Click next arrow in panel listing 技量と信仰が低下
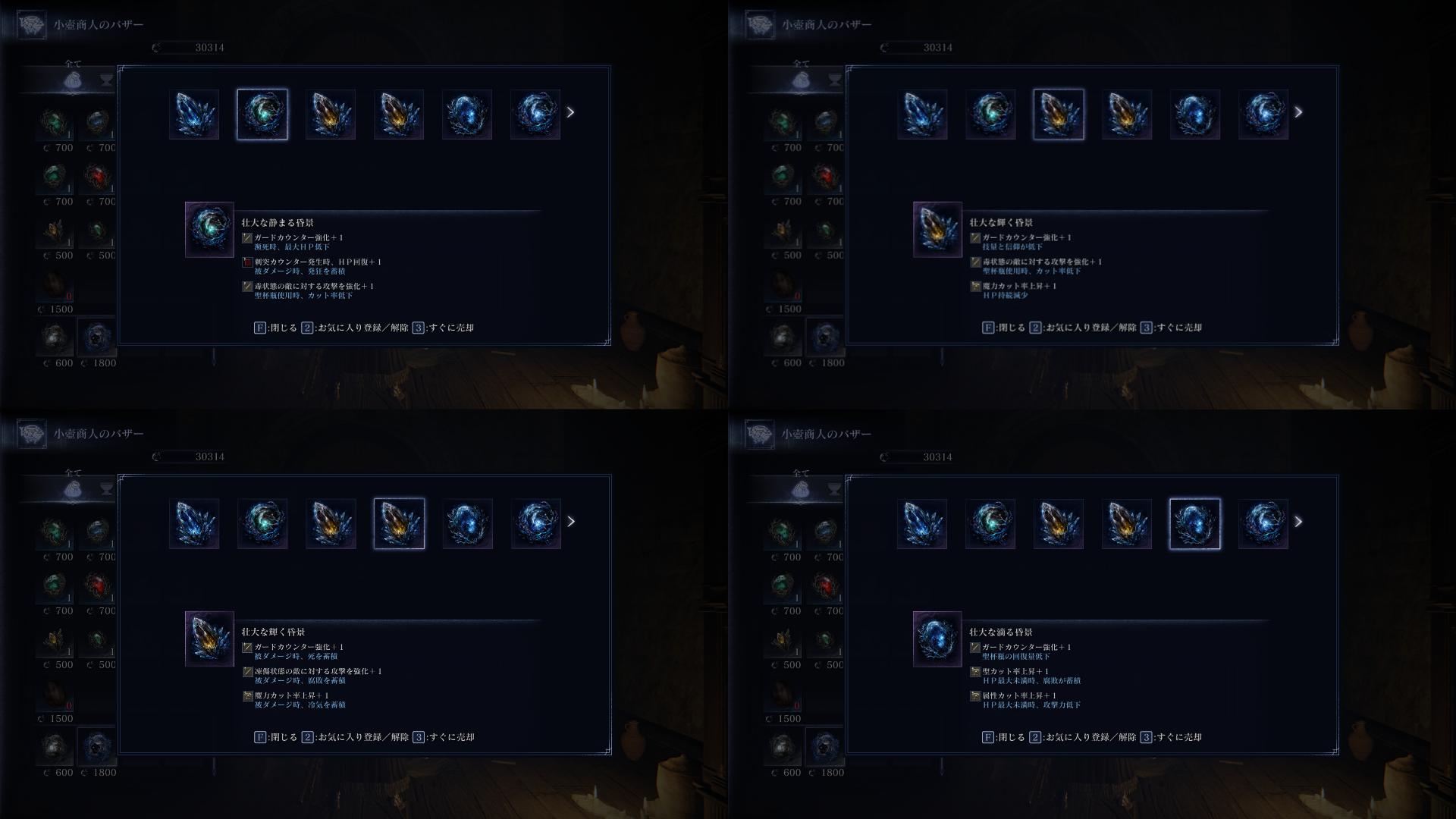The image size is (1456, 819). (x=1299, y=112)
